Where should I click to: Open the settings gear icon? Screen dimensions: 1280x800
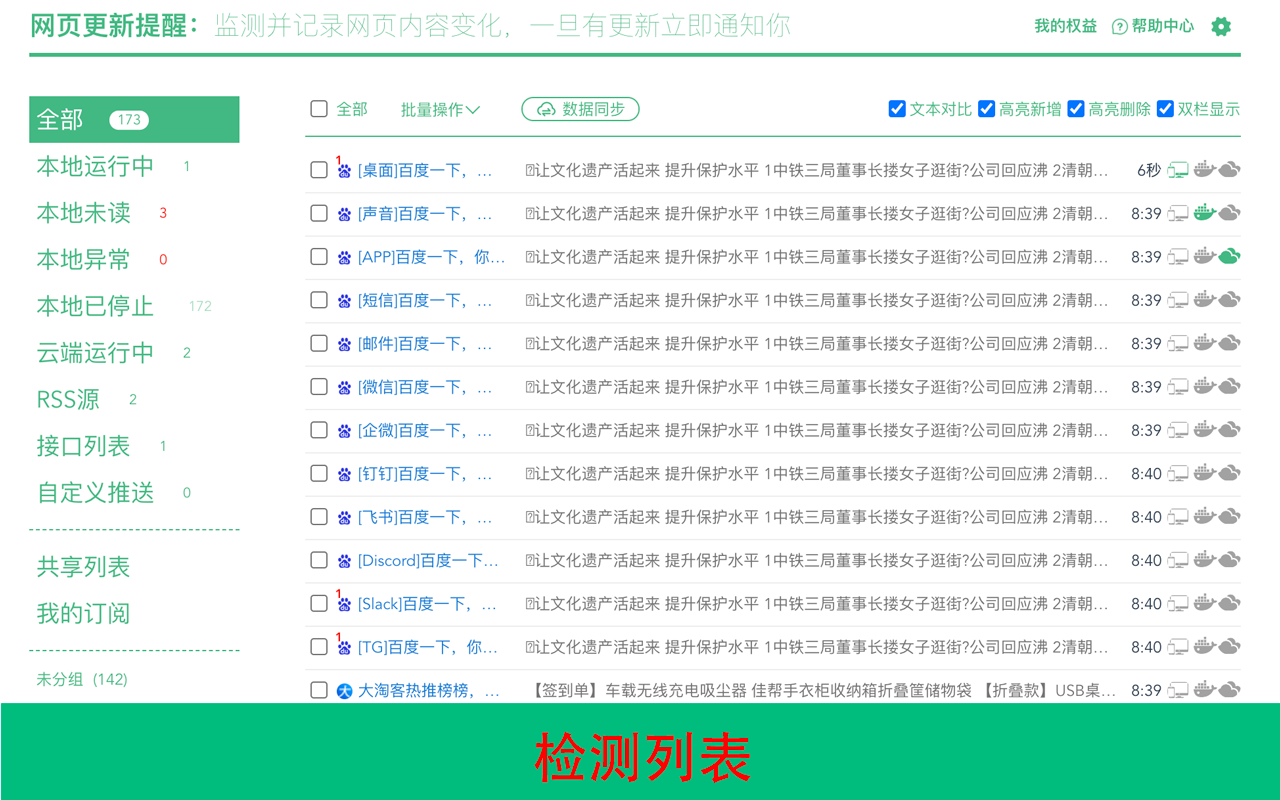click(1221, 26)
